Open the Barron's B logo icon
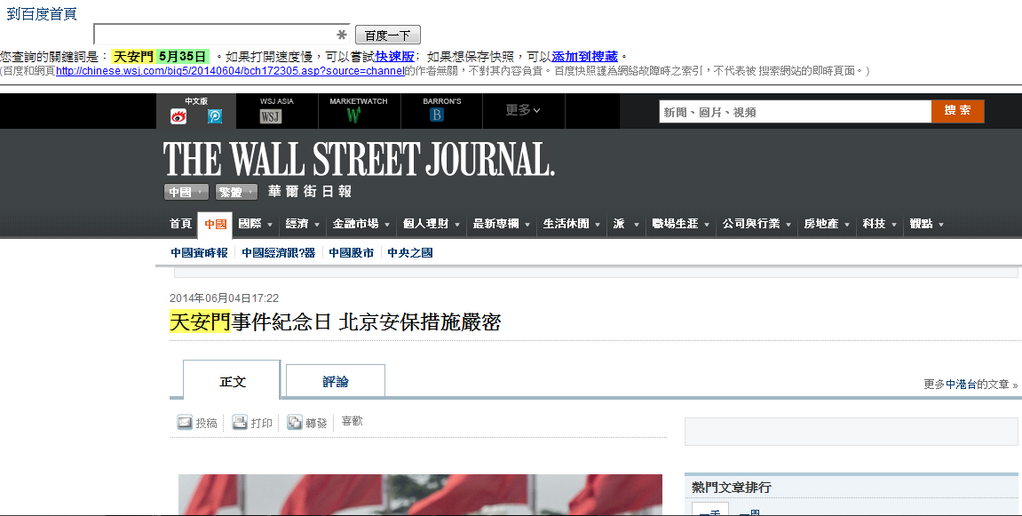The image size is (1022, 516). point(437,115)
